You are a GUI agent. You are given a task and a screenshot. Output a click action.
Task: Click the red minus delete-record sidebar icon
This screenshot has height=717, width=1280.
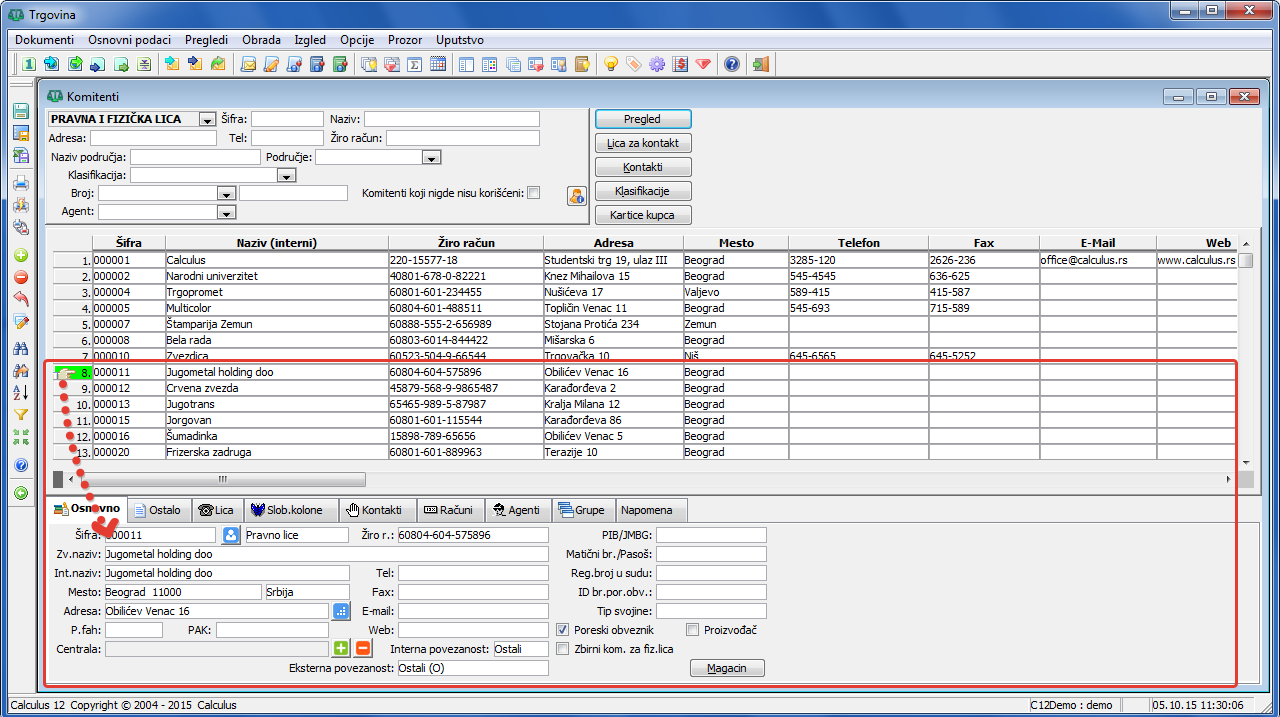[21, 277]
